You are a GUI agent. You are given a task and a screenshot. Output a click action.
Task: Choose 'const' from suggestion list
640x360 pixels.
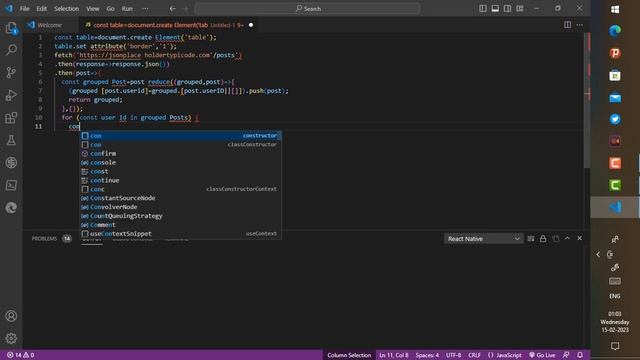click(180, 171)
